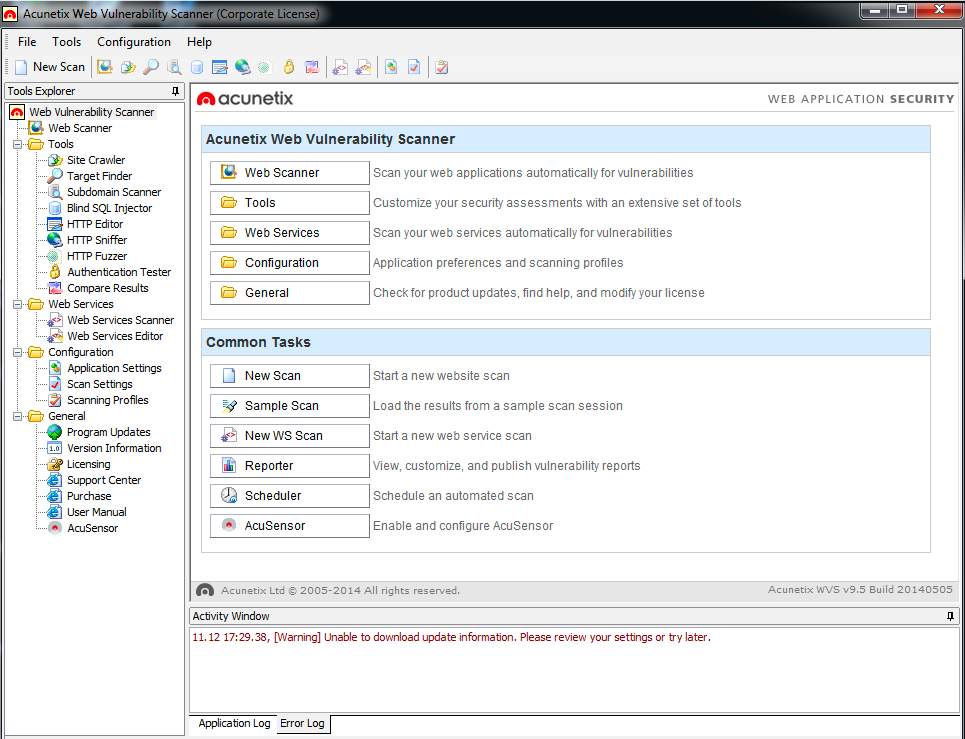Viewport: 965px width, 739px height.
Task: Click the Site Crawler icon in the toolbar
Action: pos(128,67)
